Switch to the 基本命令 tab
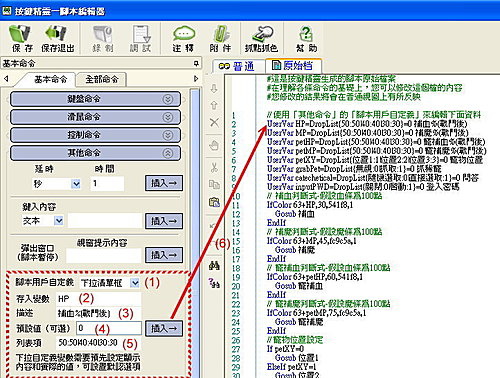 click(x=50, y=79)
